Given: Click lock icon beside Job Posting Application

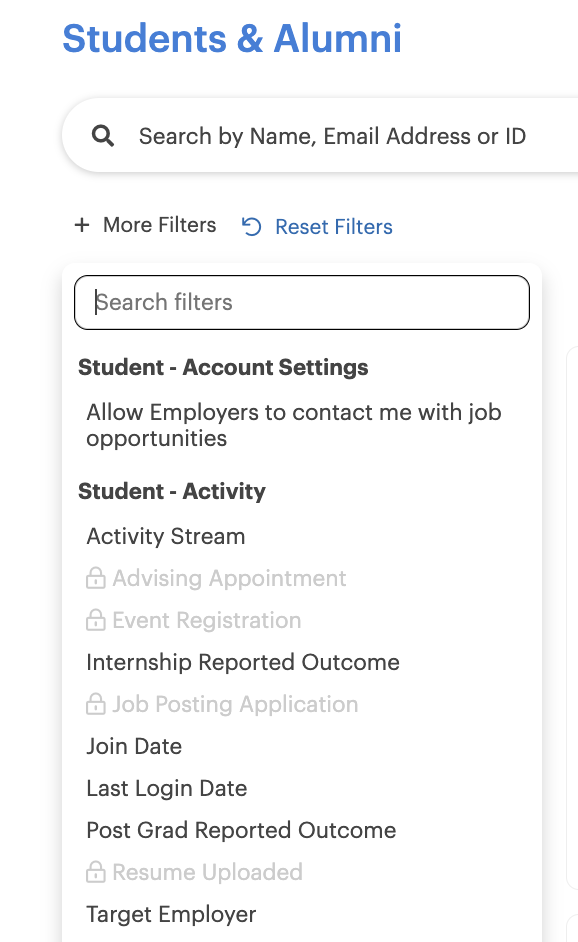Looking at the screenshot, I should 96,705.
